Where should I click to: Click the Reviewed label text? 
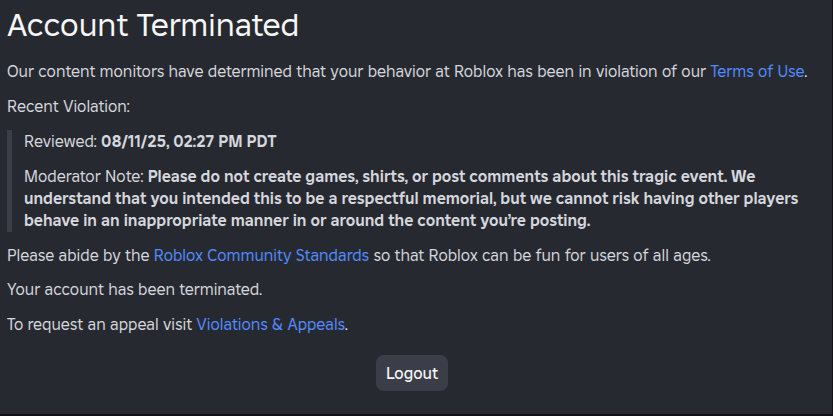60,141
